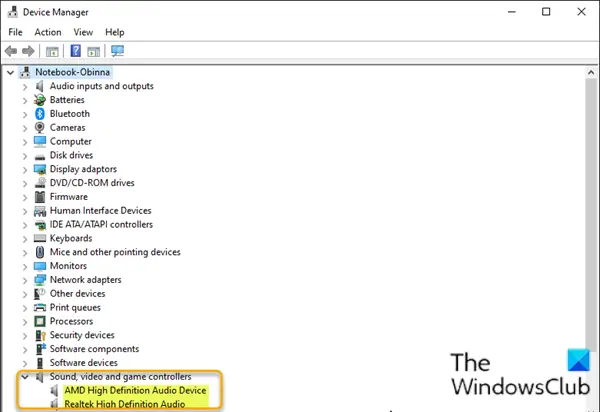Collapse Sound, video and game controllers
Image resolution: width=600 pixels, height=412 pixels.
pyautogui.click(x=25, y=377)
